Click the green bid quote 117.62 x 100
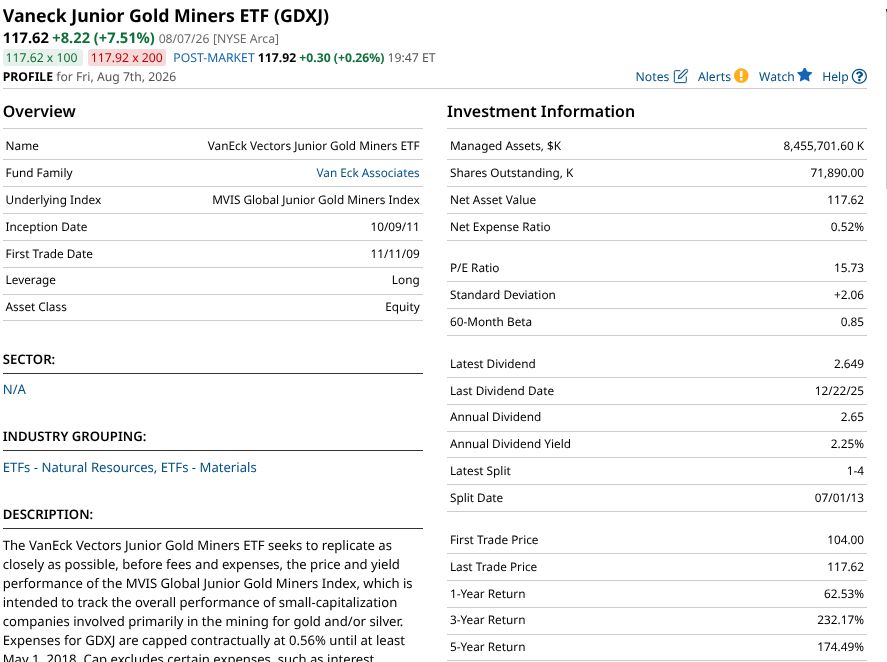This screenshot has width=887, height=662. point(42,58)
